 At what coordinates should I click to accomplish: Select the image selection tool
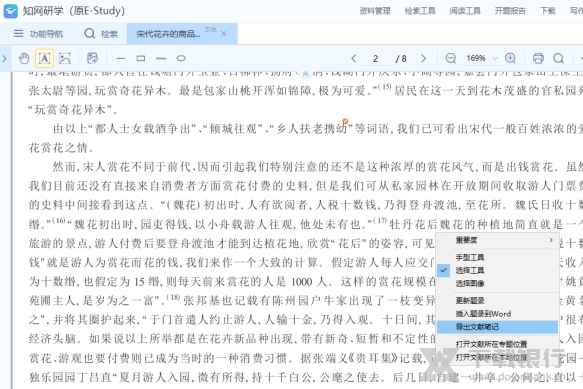click(x=65, y=58)
